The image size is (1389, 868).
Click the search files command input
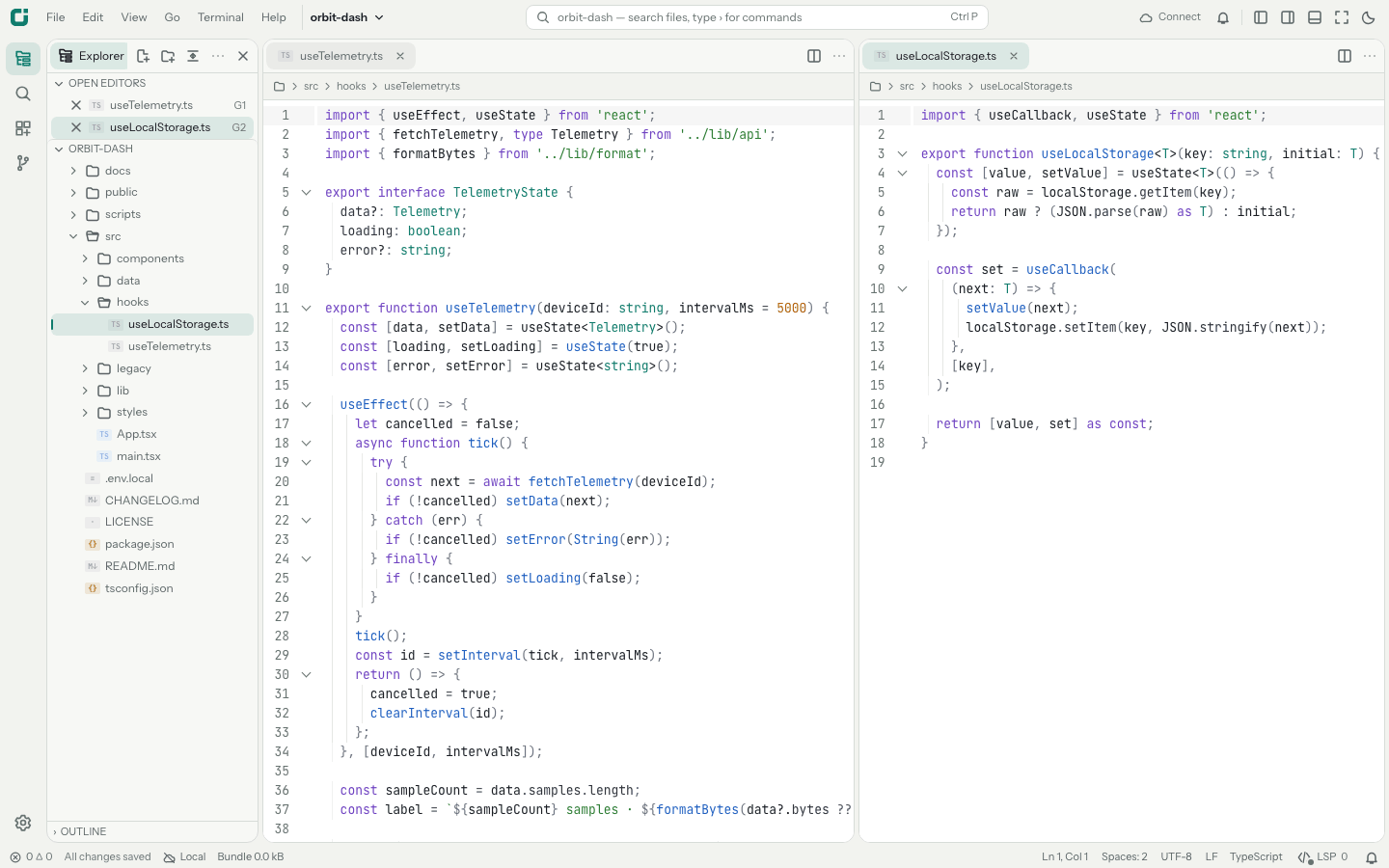click(757, 17)
